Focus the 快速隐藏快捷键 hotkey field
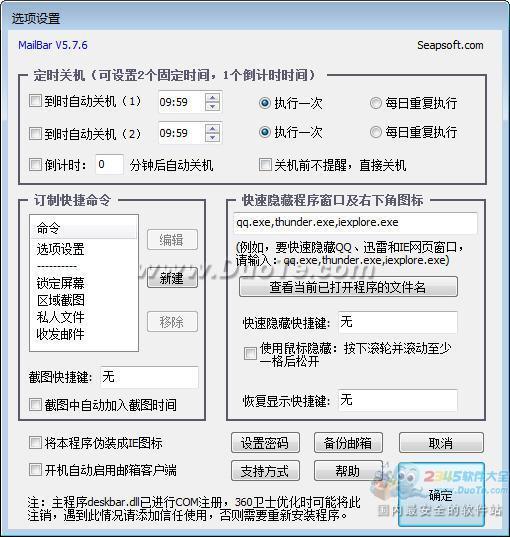This screenshot has height=537, width=510. click(x=397, y=322)
